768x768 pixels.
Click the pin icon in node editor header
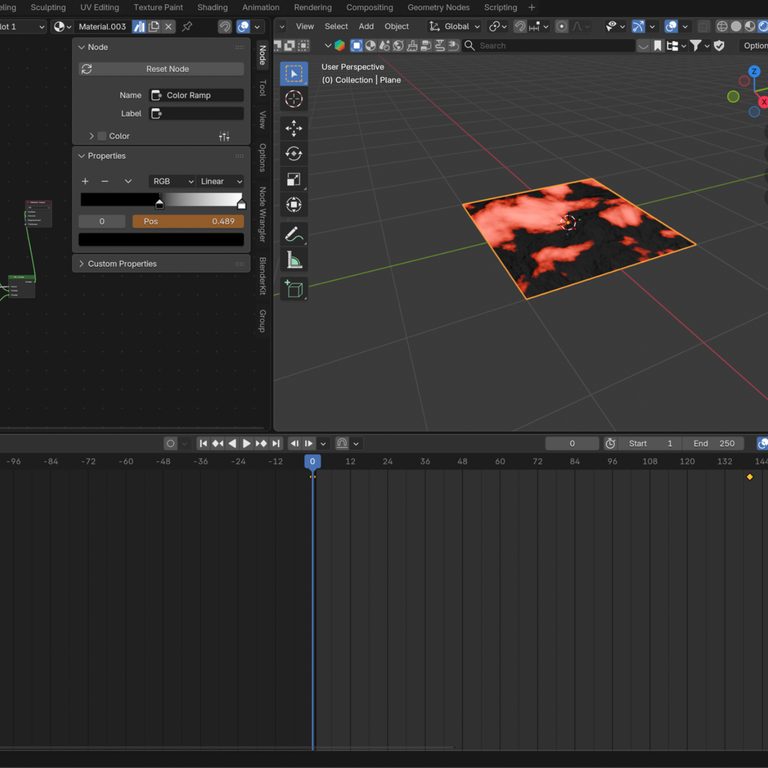click(187, 26)
